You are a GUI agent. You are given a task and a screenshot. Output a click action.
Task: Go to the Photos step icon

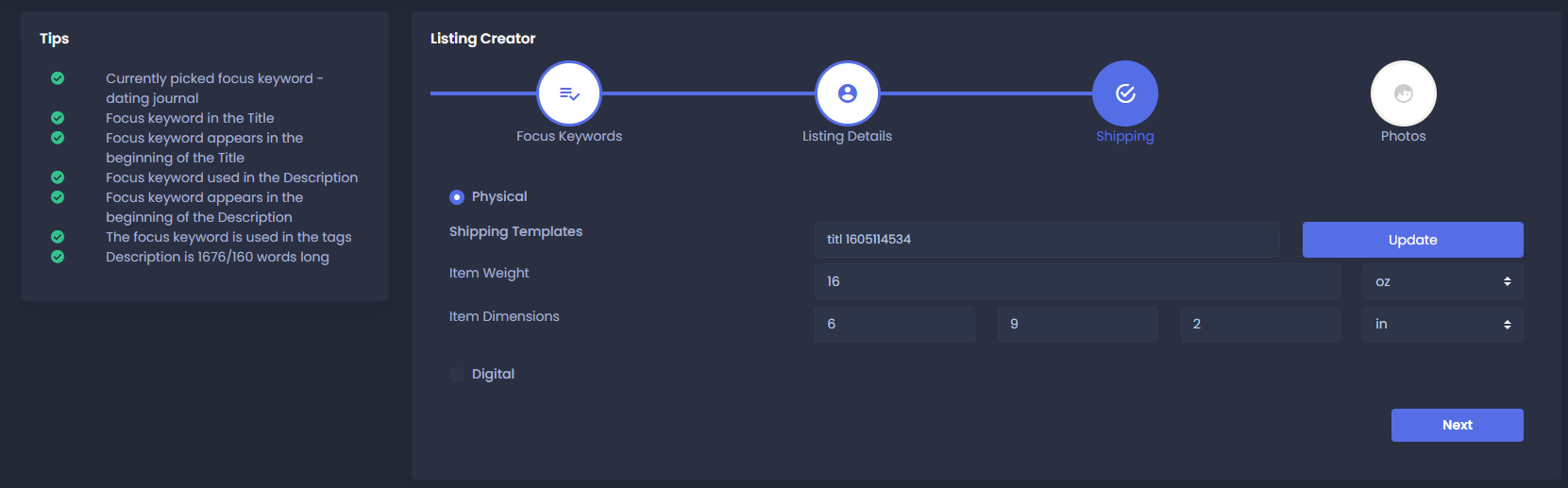tap(1404, 93)
